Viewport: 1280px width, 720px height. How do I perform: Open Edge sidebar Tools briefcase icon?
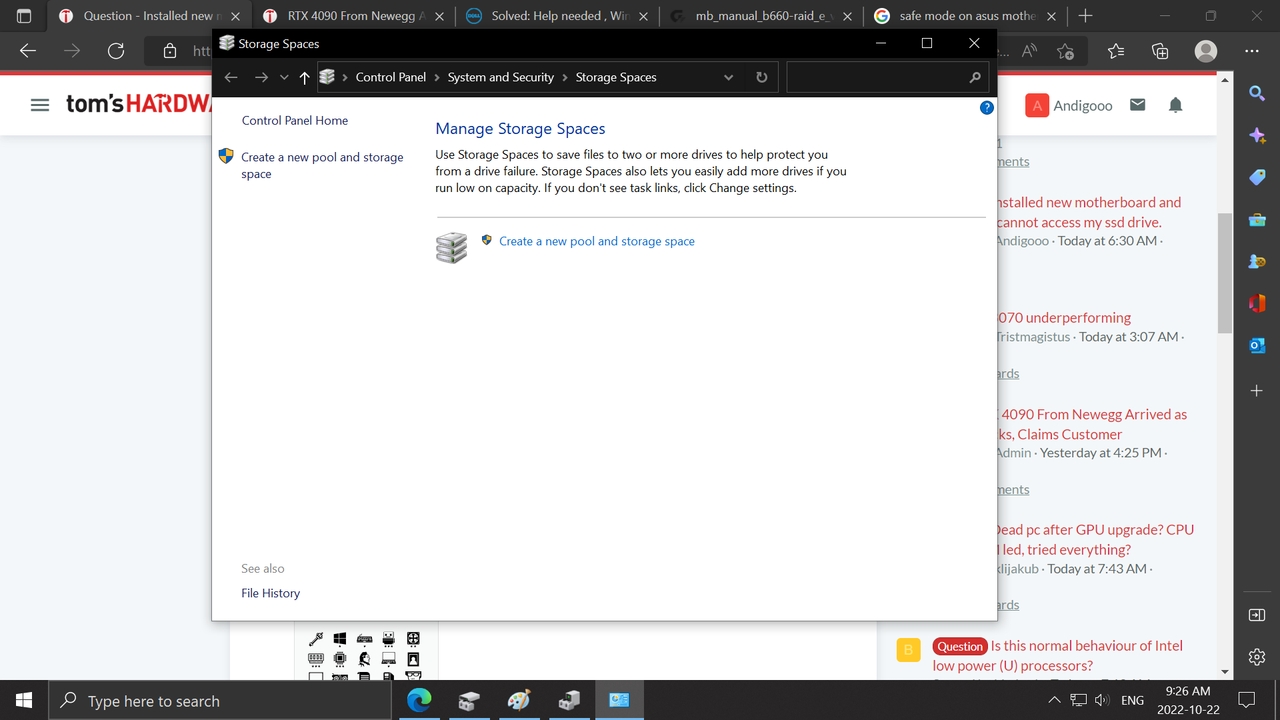click(x=1257, y=220)
